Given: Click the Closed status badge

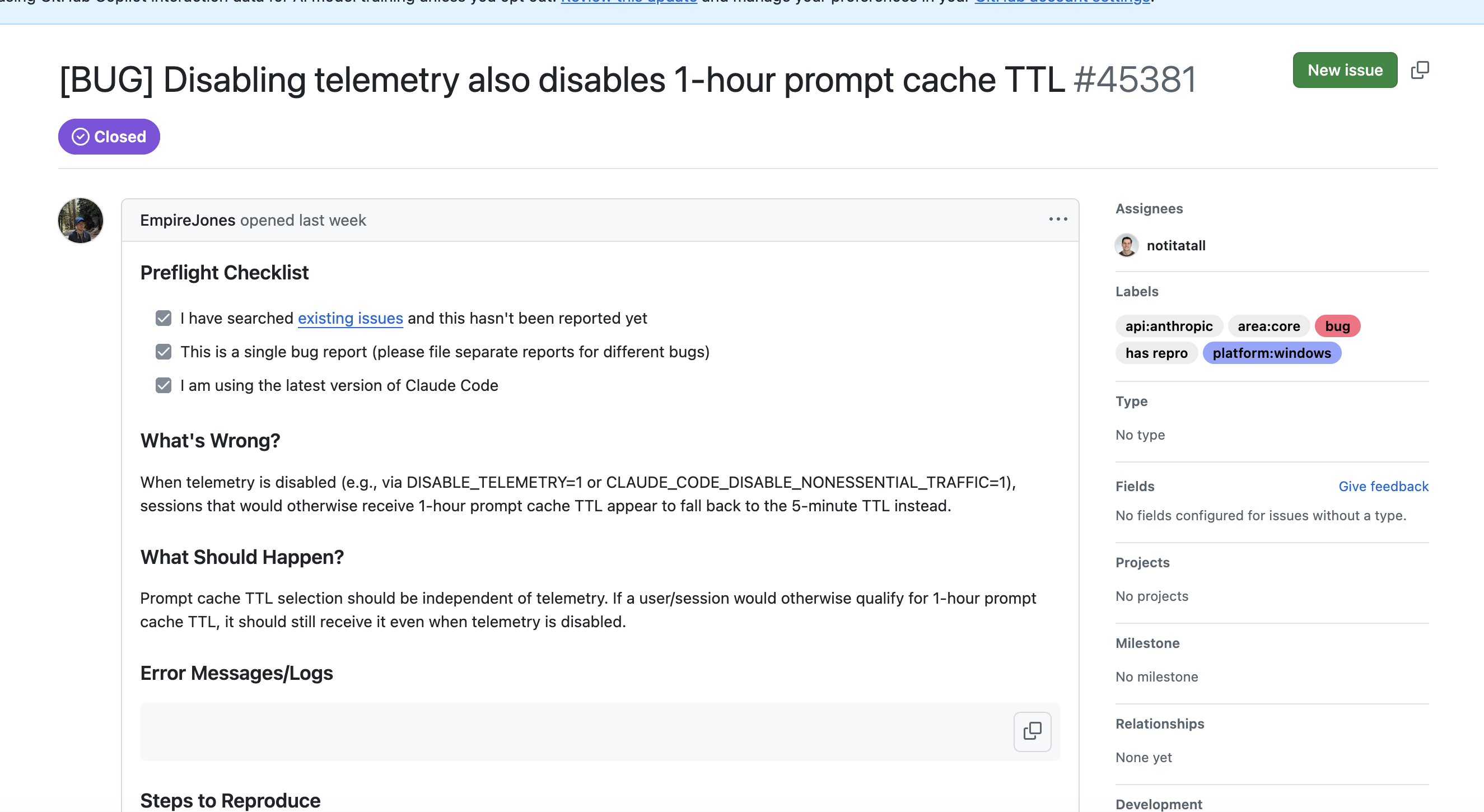Looking at the screenshot, I should 109,137.
